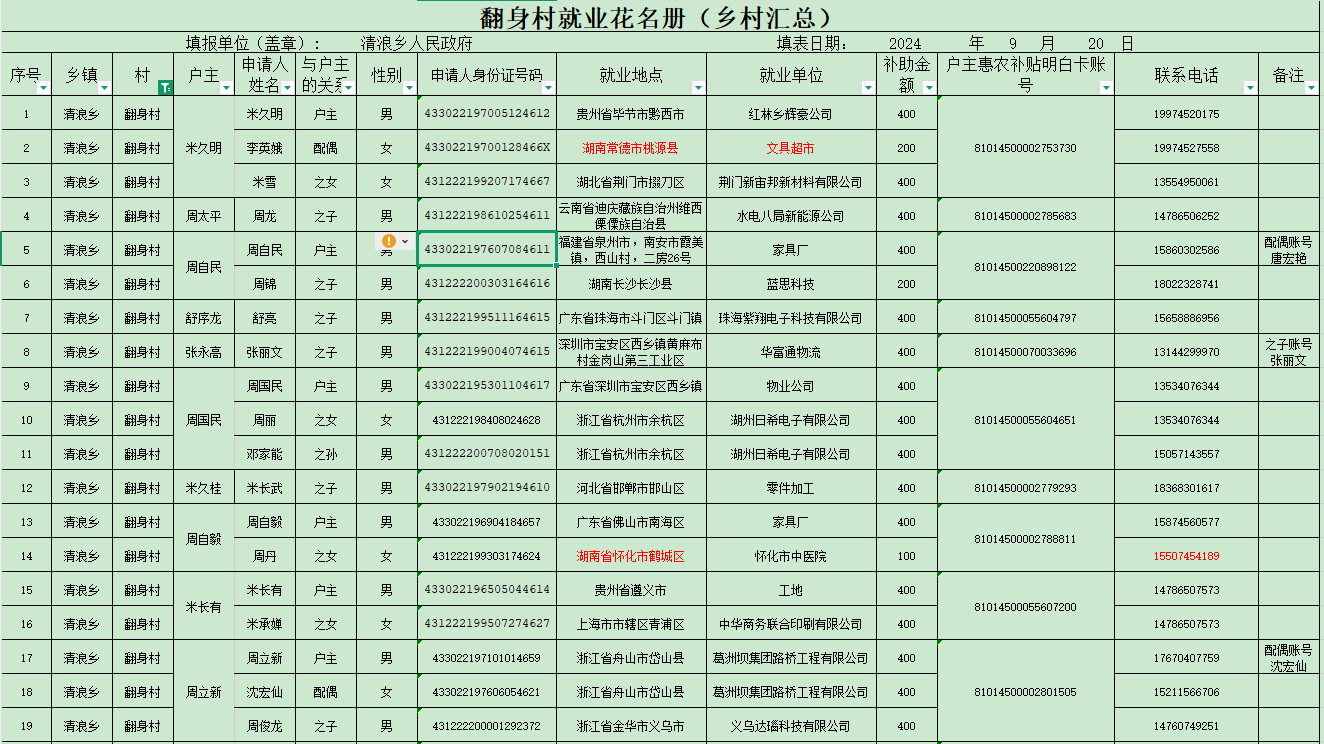Expand the error indicator options arrow

point(405,241)
